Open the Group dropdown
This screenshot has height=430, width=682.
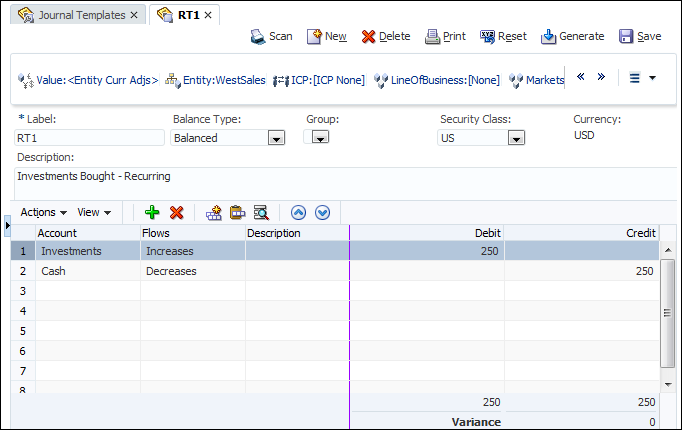coord(320,138)
